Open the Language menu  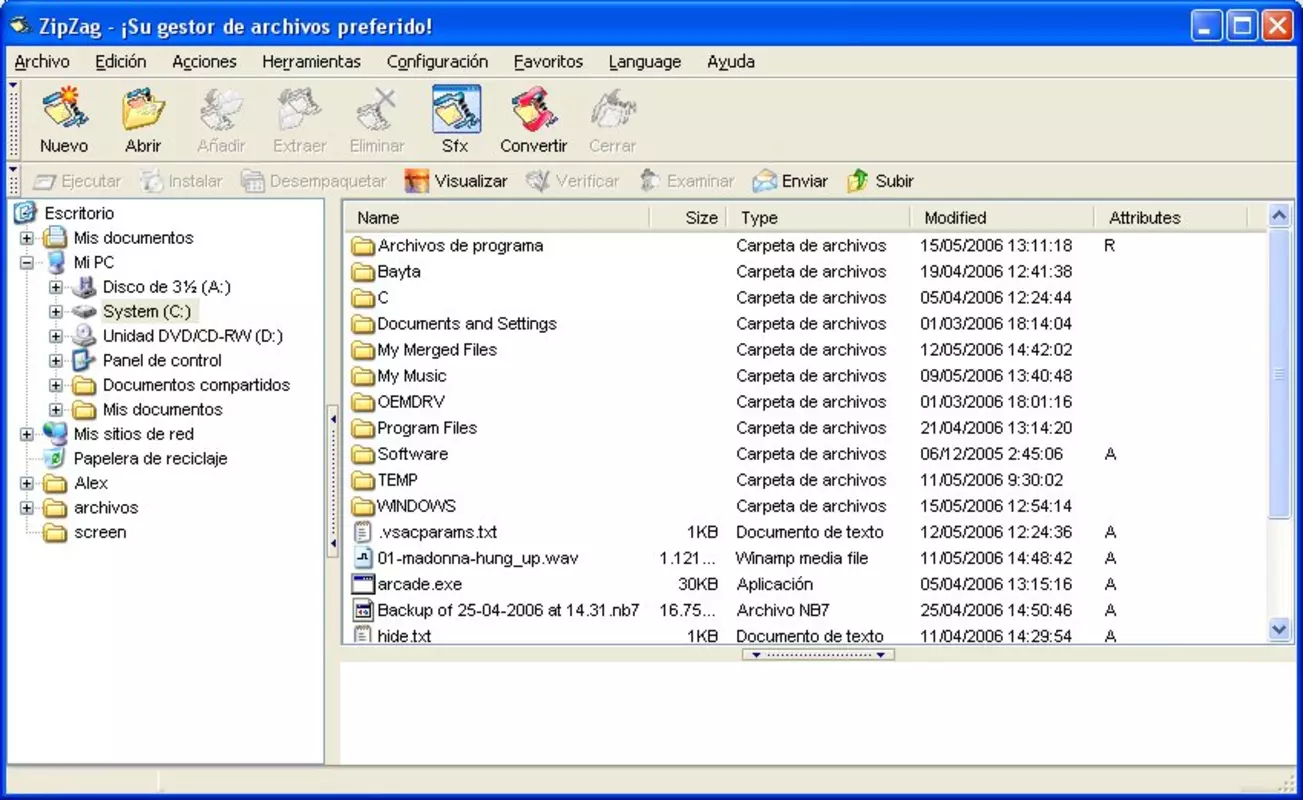tap(644, 62)
